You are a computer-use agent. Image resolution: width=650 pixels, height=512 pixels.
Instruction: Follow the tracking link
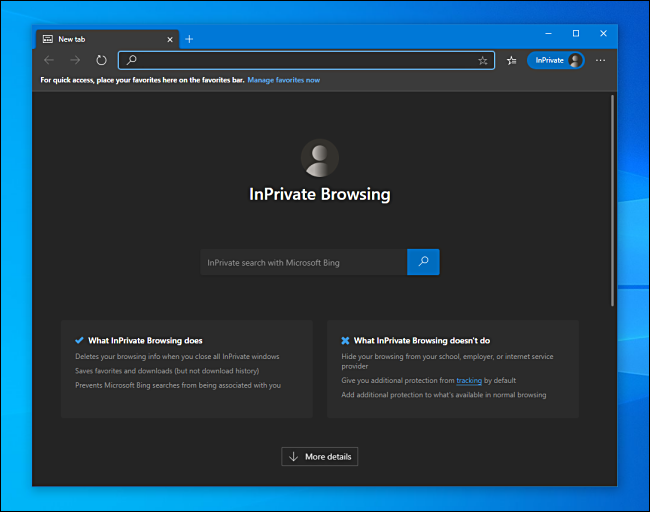coord(469,380)
